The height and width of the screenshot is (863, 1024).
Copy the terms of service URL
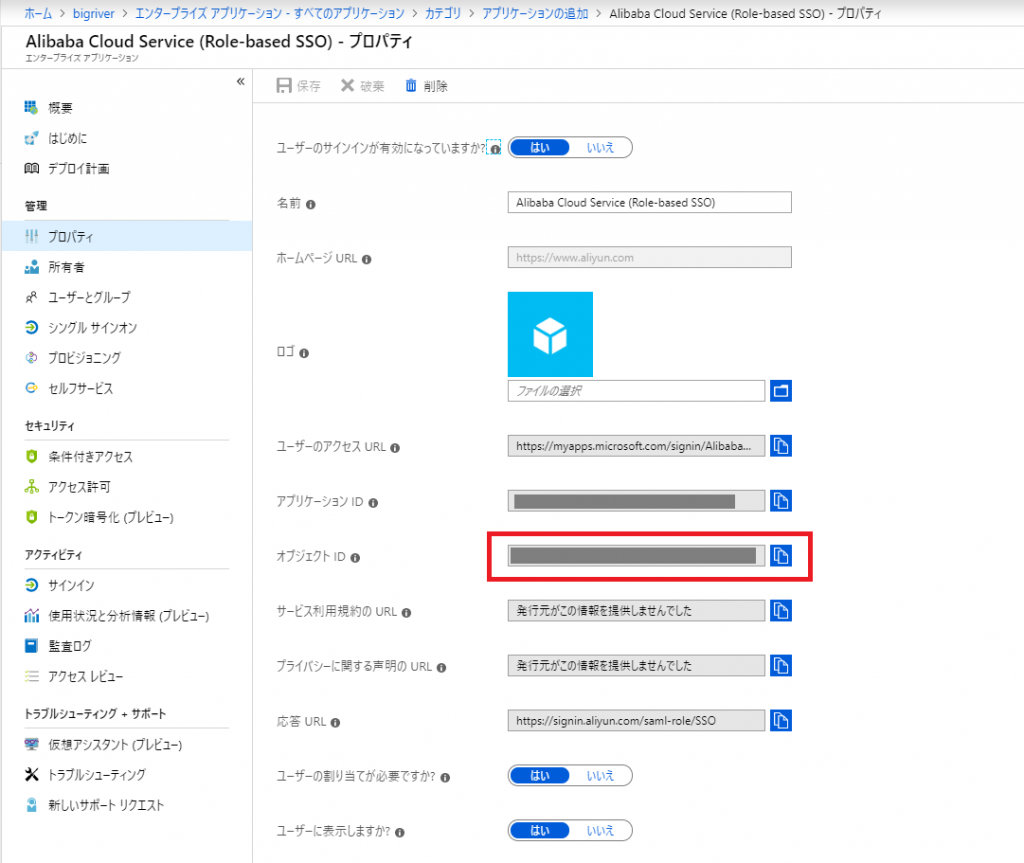coord(781,610)
